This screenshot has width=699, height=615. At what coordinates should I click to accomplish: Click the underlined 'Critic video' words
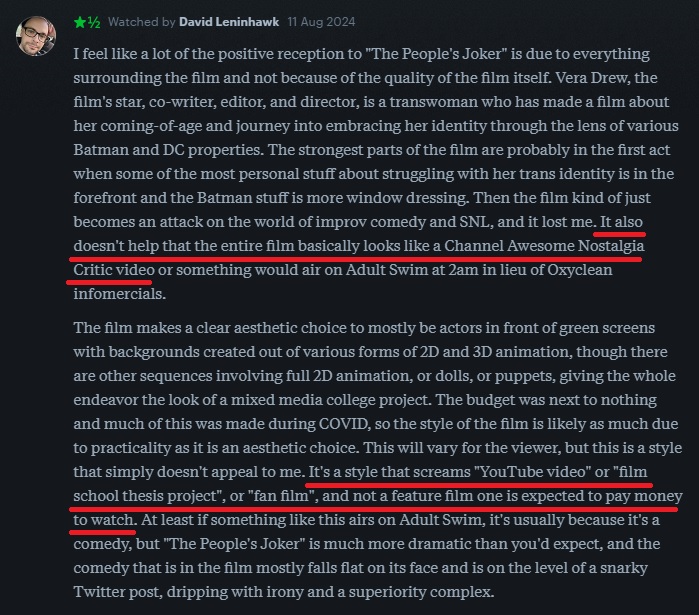[114, 270]
